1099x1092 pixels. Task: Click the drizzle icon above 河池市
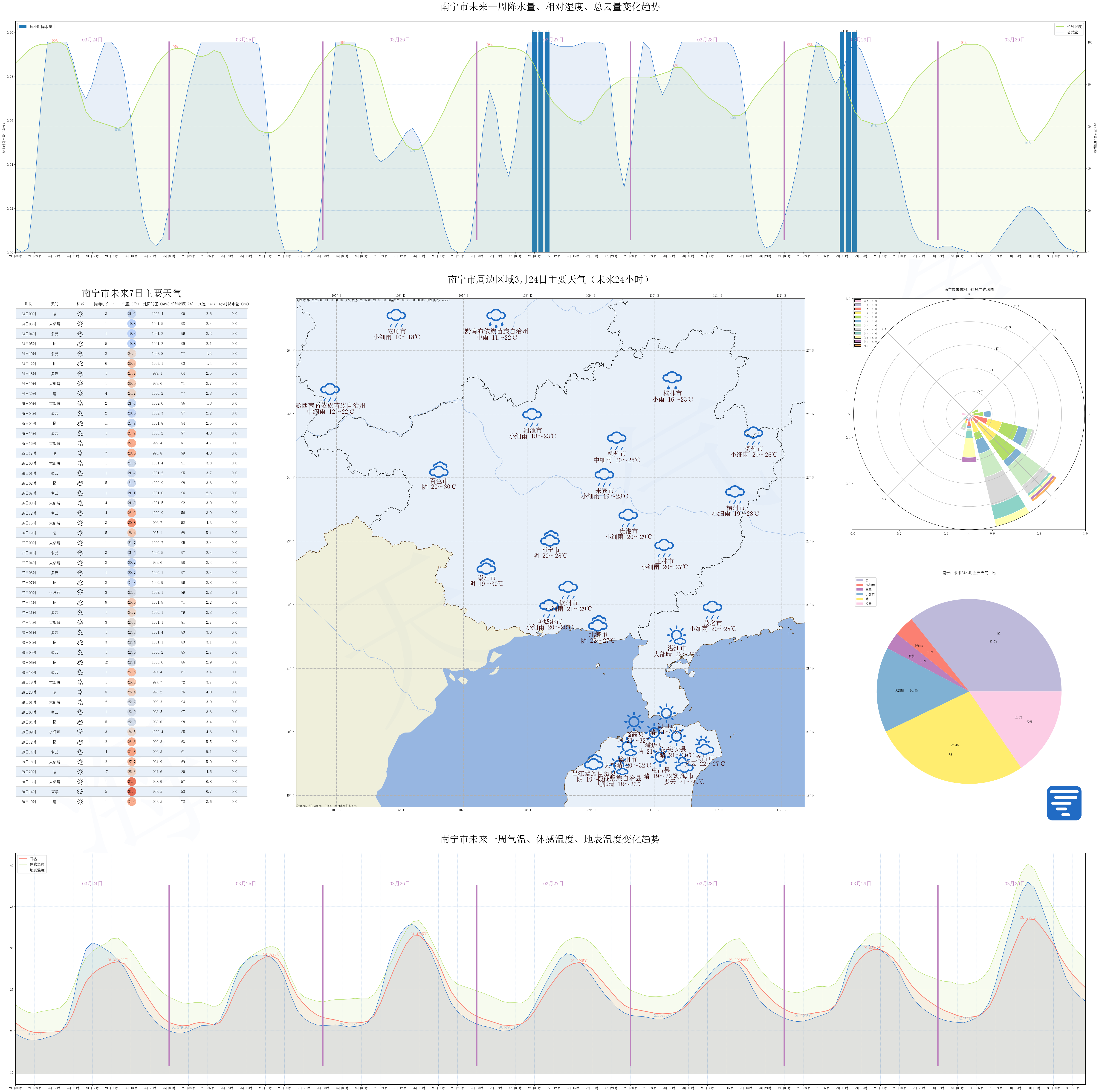click(532, 416)
